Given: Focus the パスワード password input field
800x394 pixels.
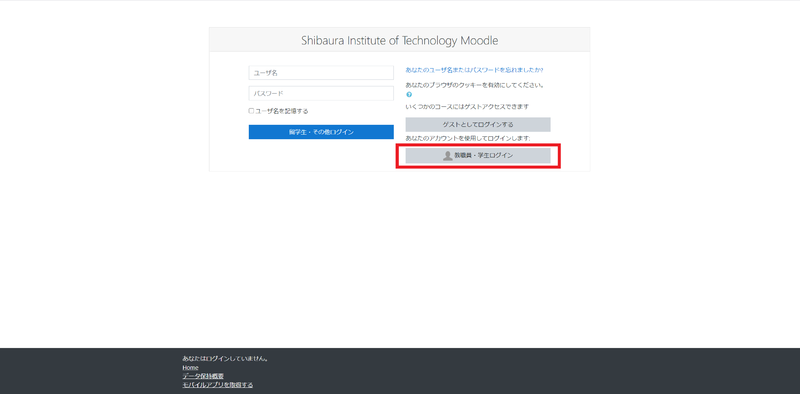Looking at the screenshot, I should click(321, 93).
